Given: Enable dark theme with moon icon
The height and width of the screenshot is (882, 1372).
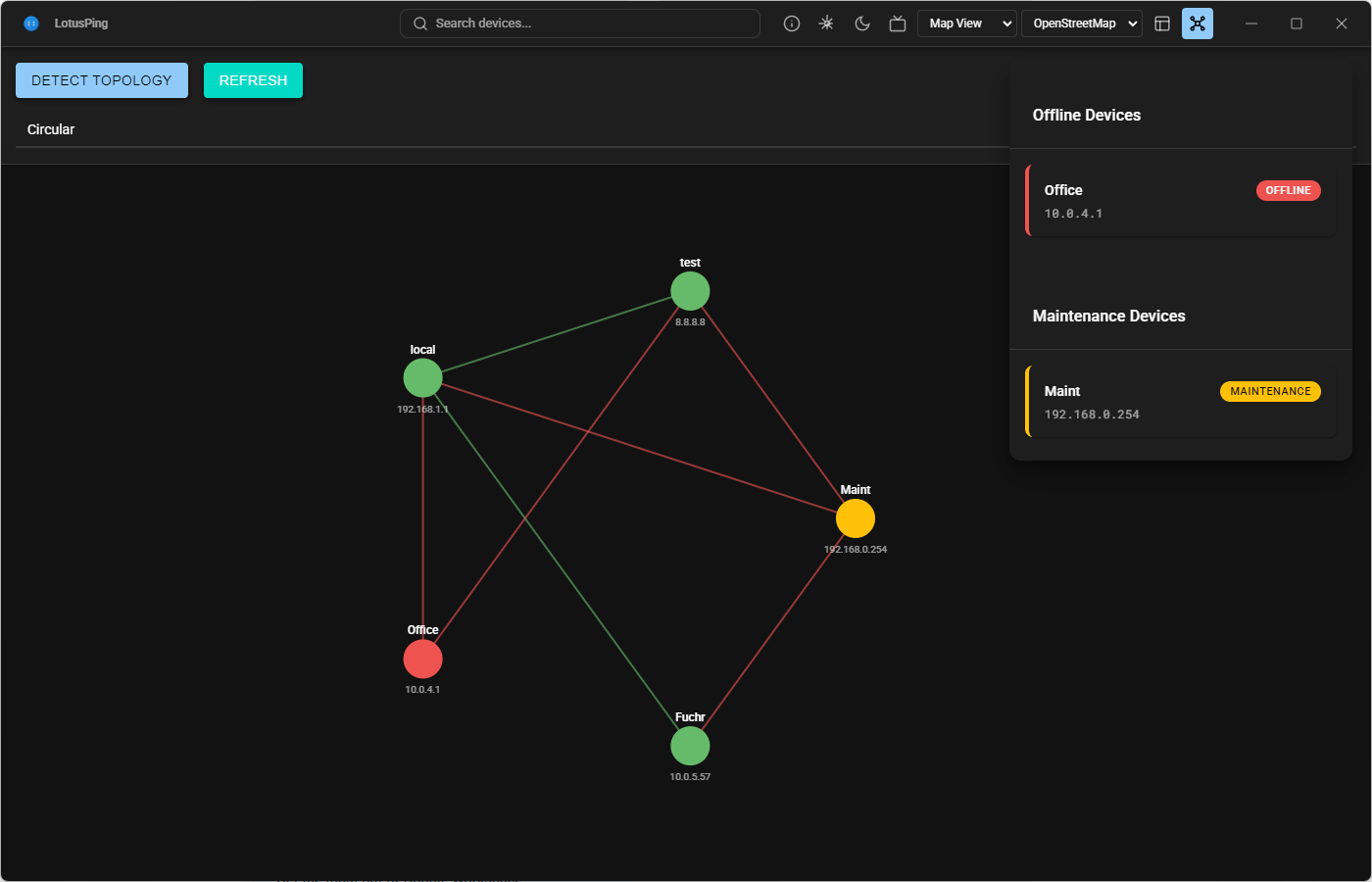Looking at the screenshot, I should pyautogui.click(x=861, y=23).
